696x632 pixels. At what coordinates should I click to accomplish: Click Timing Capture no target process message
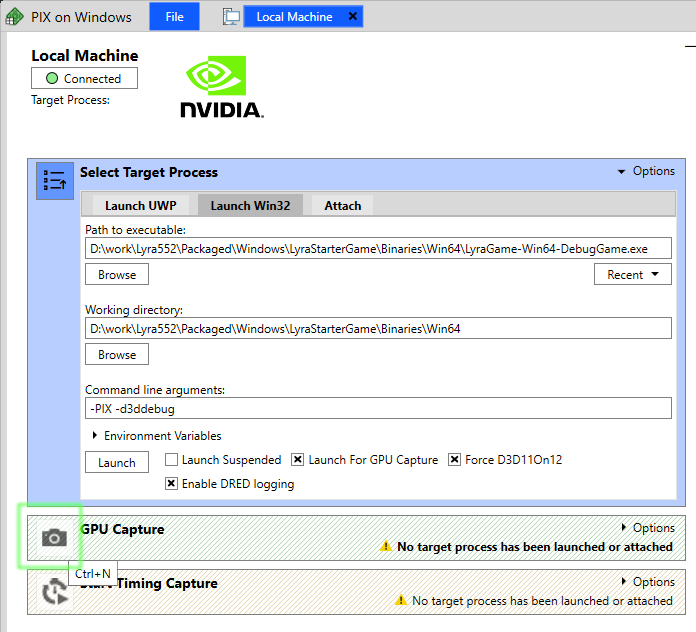[x=542, y=600]
